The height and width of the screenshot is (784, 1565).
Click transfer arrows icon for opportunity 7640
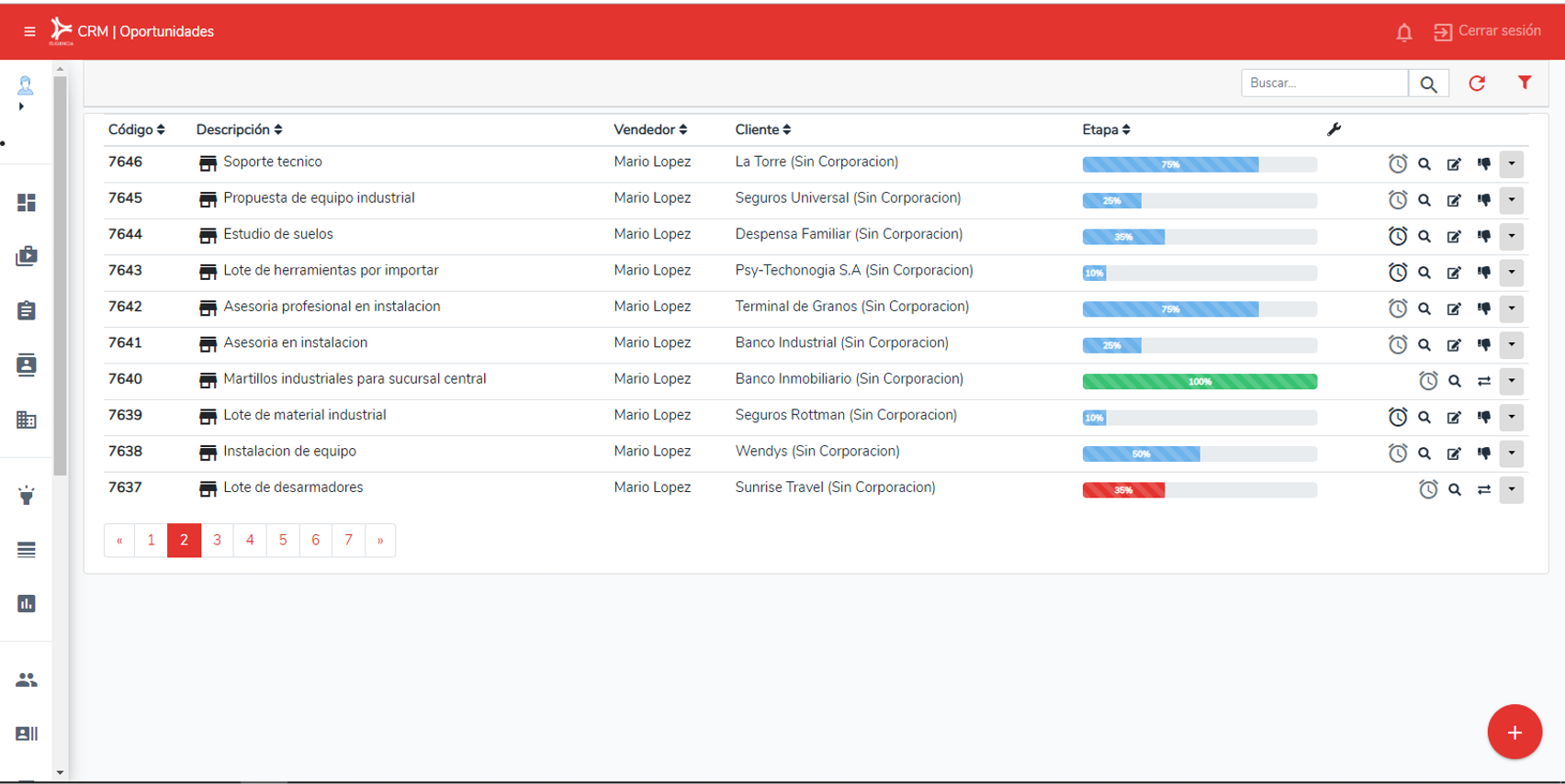click(x=1483, y=381)
